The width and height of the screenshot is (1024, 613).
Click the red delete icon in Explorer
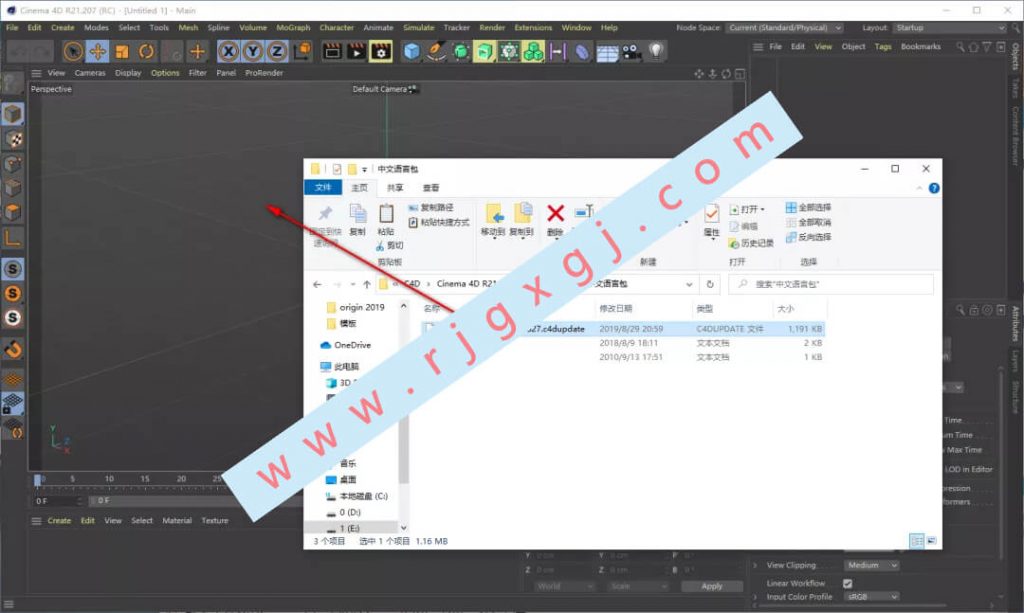(x=555, y=213)
